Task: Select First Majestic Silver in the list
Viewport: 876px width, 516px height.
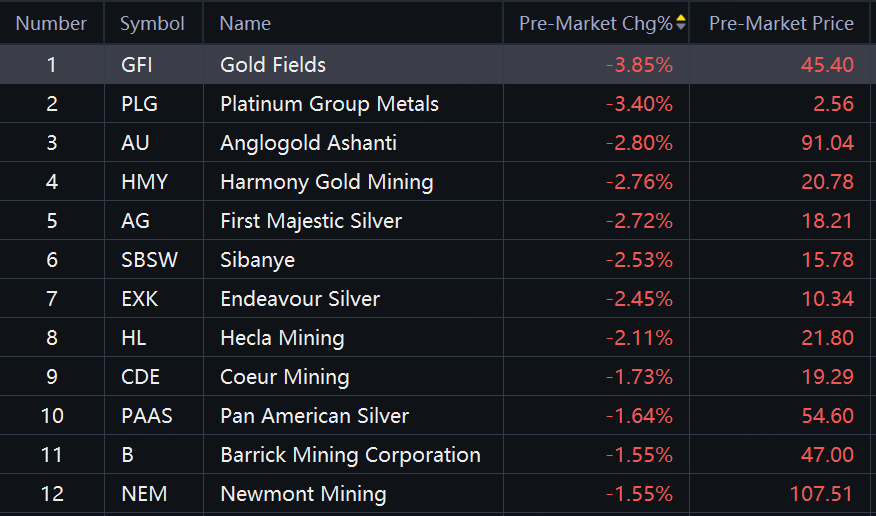Action: (x=311, y=221)
